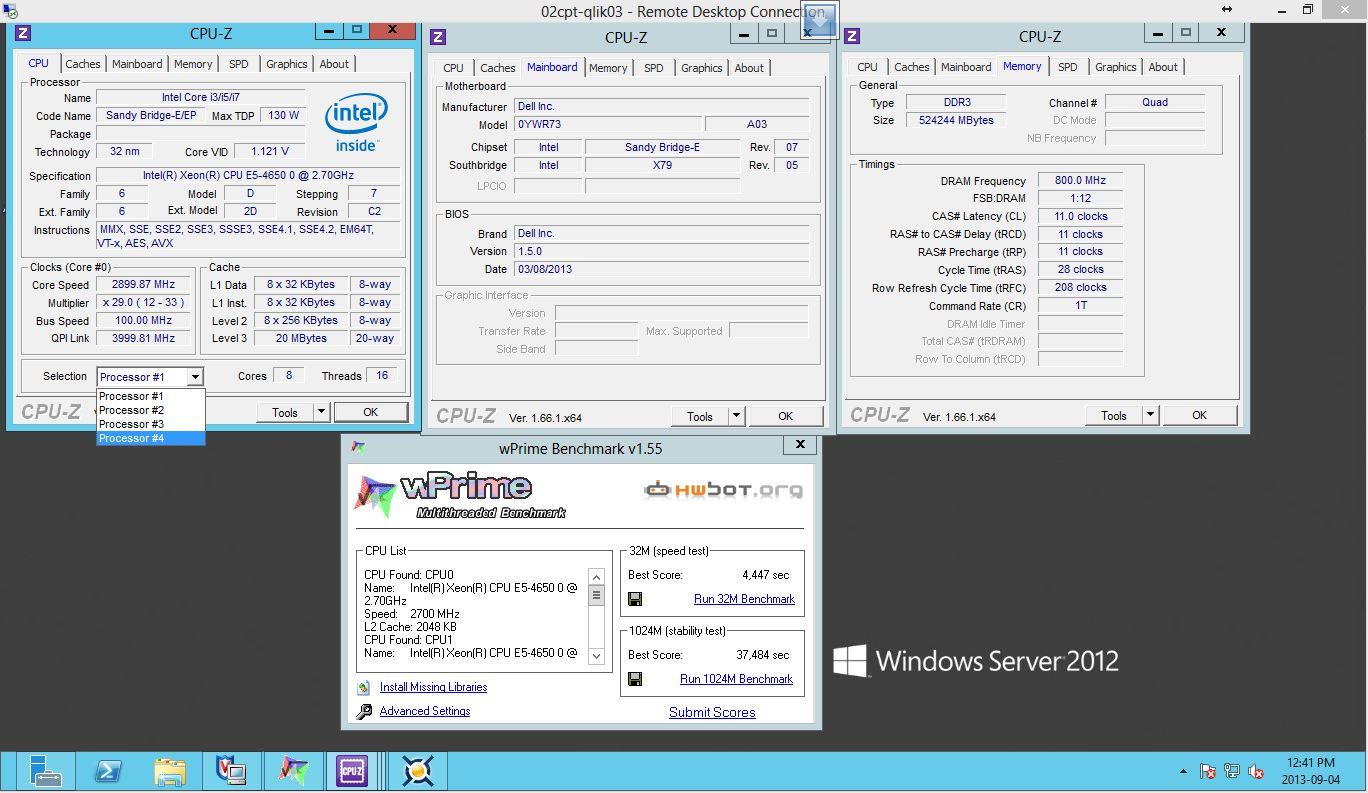
Task: Click the memory Size value 524244 MBytes
Action: 955,120
